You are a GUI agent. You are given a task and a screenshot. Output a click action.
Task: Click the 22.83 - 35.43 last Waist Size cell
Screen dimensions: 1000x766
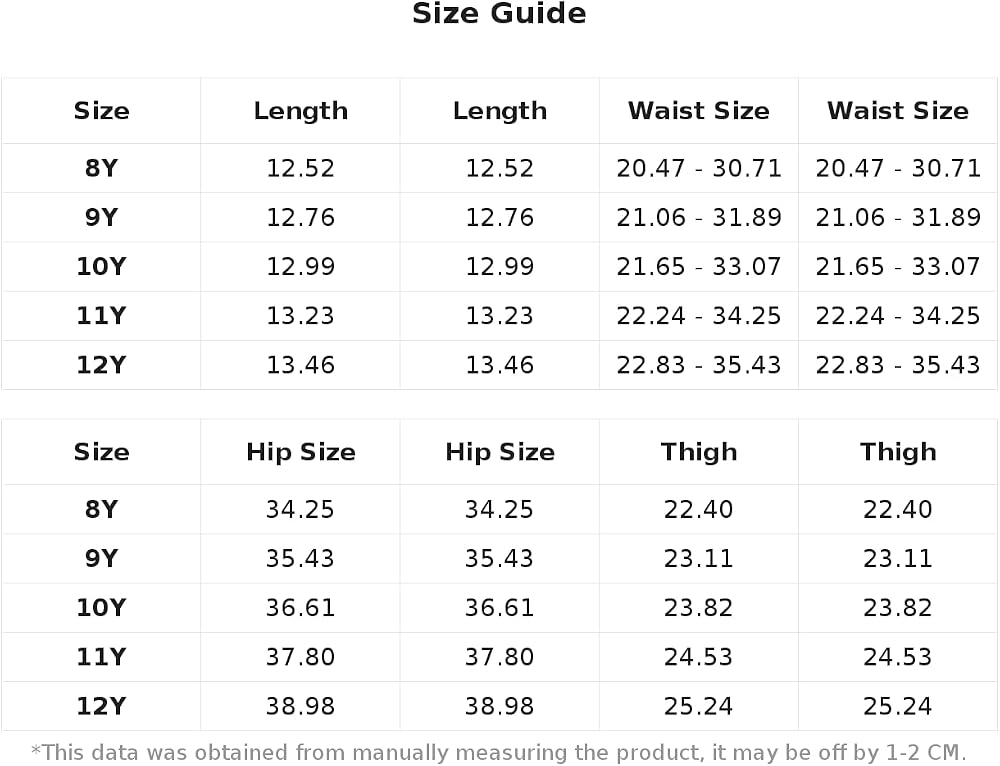pyautogui.click(x=898, y=365)
